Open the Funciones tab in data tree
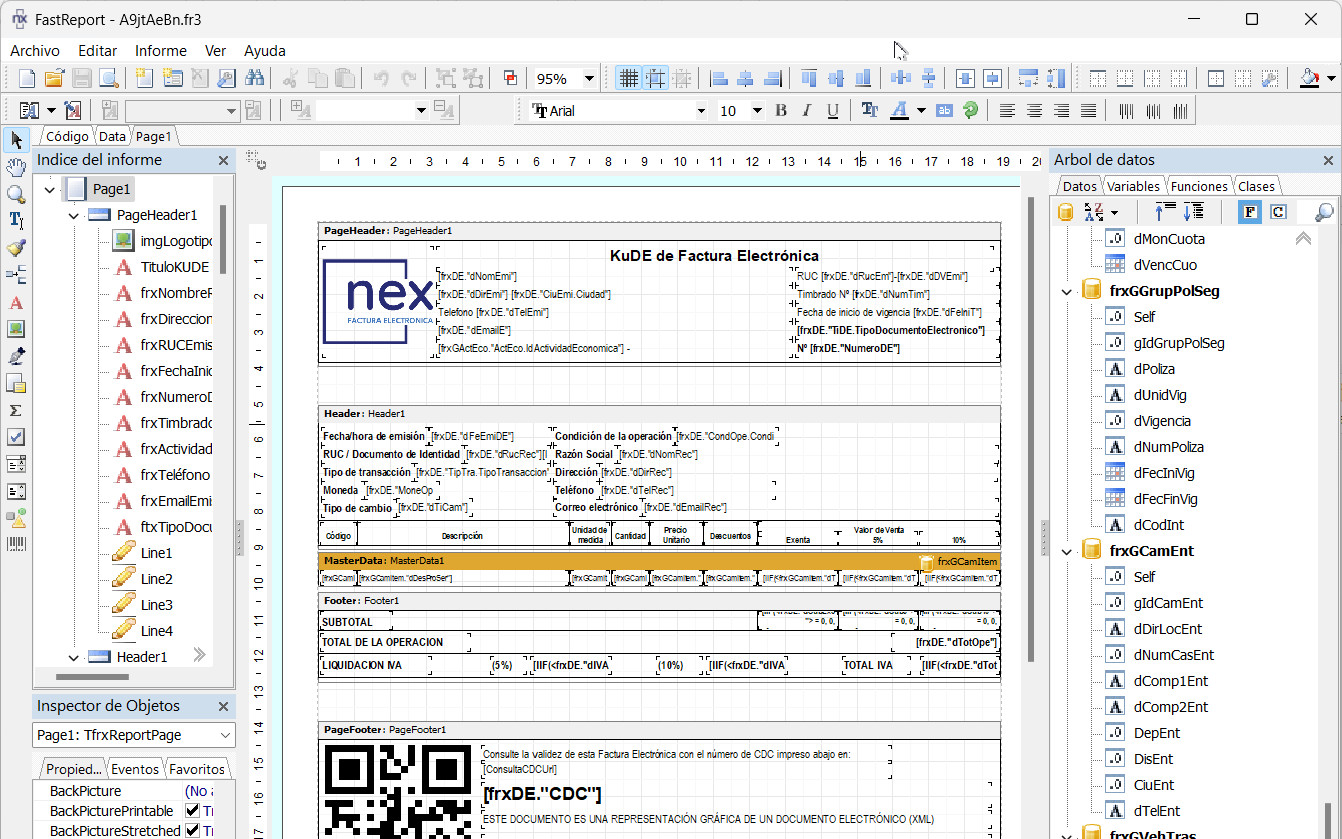This screenshot has height=839, width=1342. point(1199,186)
